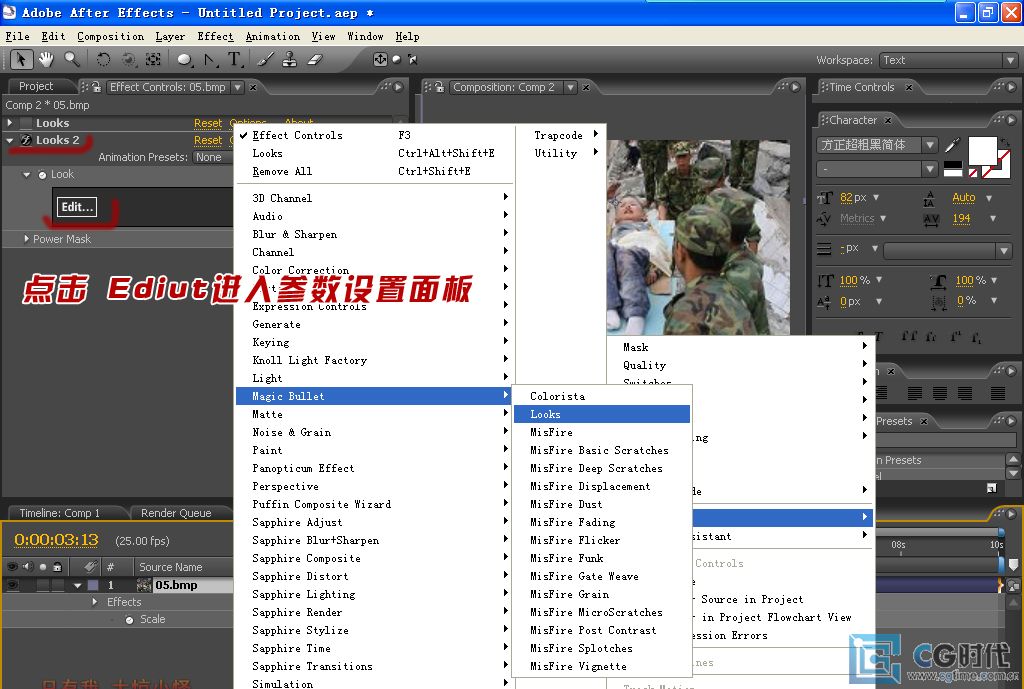The image size is (1024, 689).
Task: Open the Composition menu
Action: pyautogui.click(x=110, y=37)
